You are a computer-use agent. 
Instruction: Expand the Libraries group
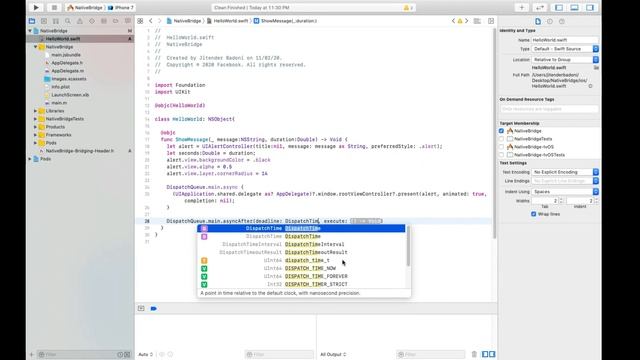point(36,111)
